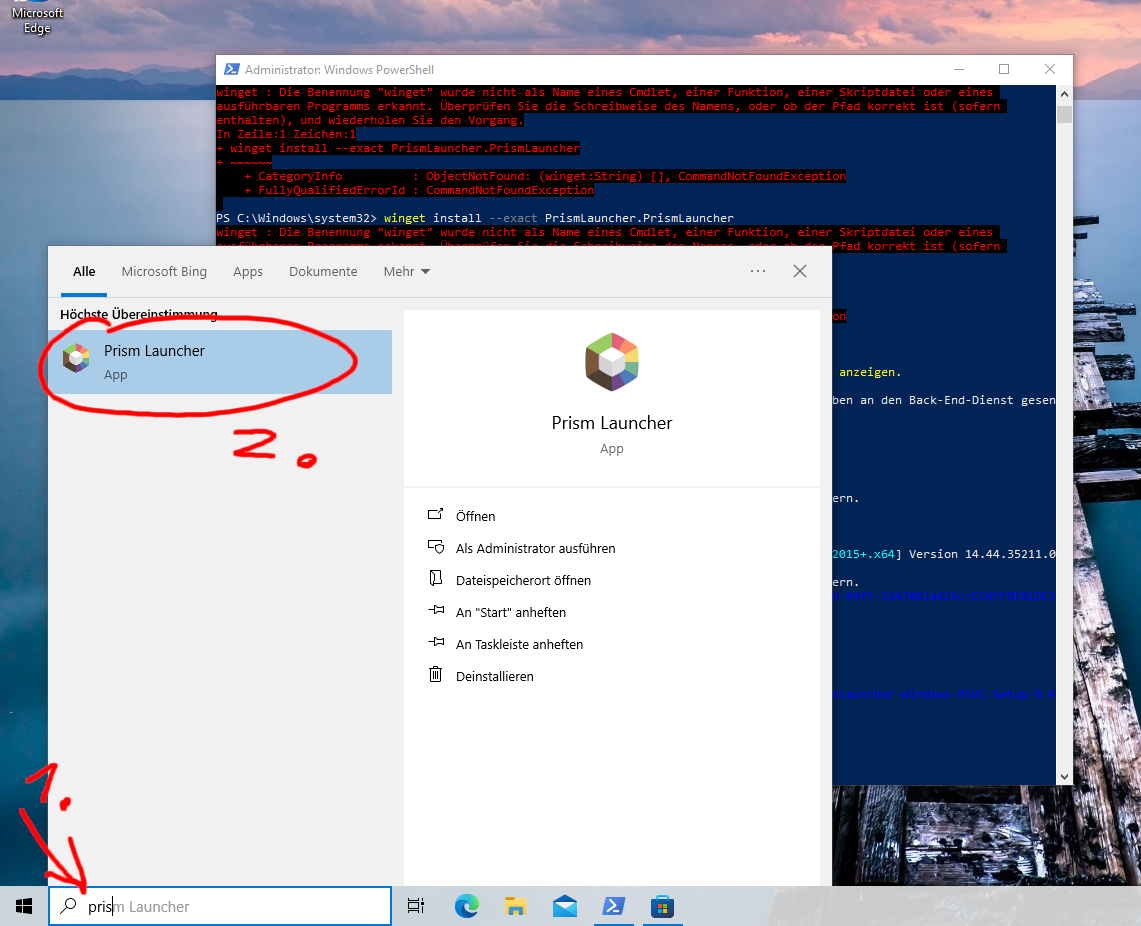Click the taskbar search input field
Viewport: 1141px width, 926px height.
(x=230, y=906)
